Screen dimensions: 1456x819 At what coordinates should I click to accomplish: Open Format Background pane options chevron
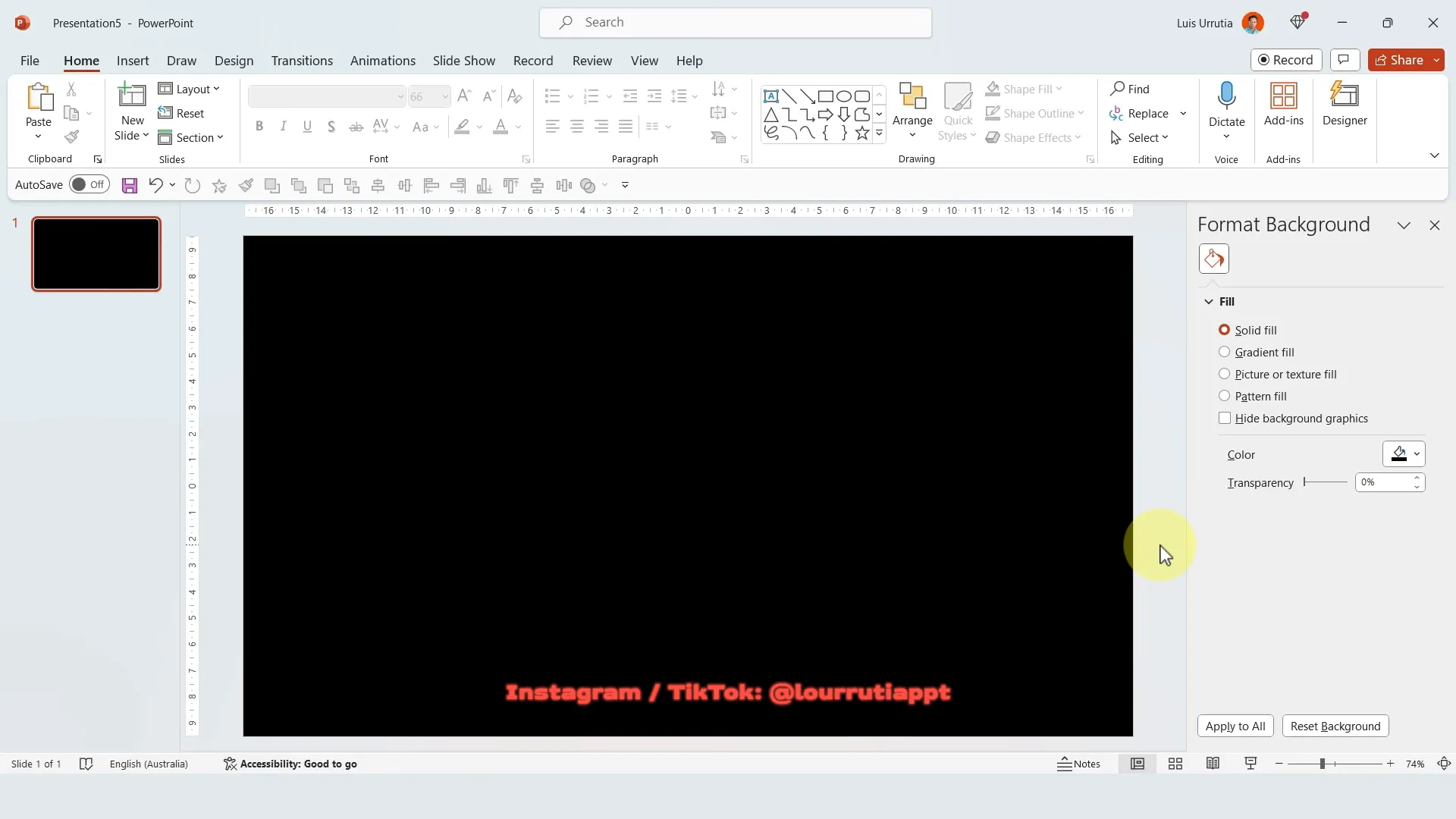tap(1404, 225)
